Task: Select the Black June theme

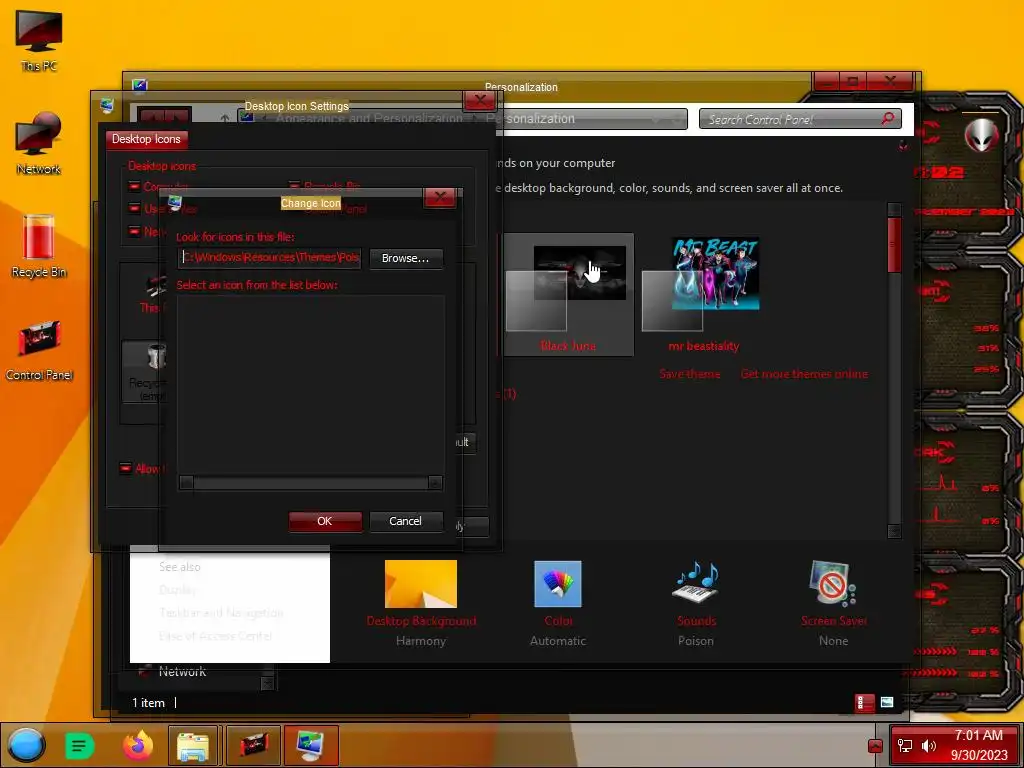Action: click(568, 295)
